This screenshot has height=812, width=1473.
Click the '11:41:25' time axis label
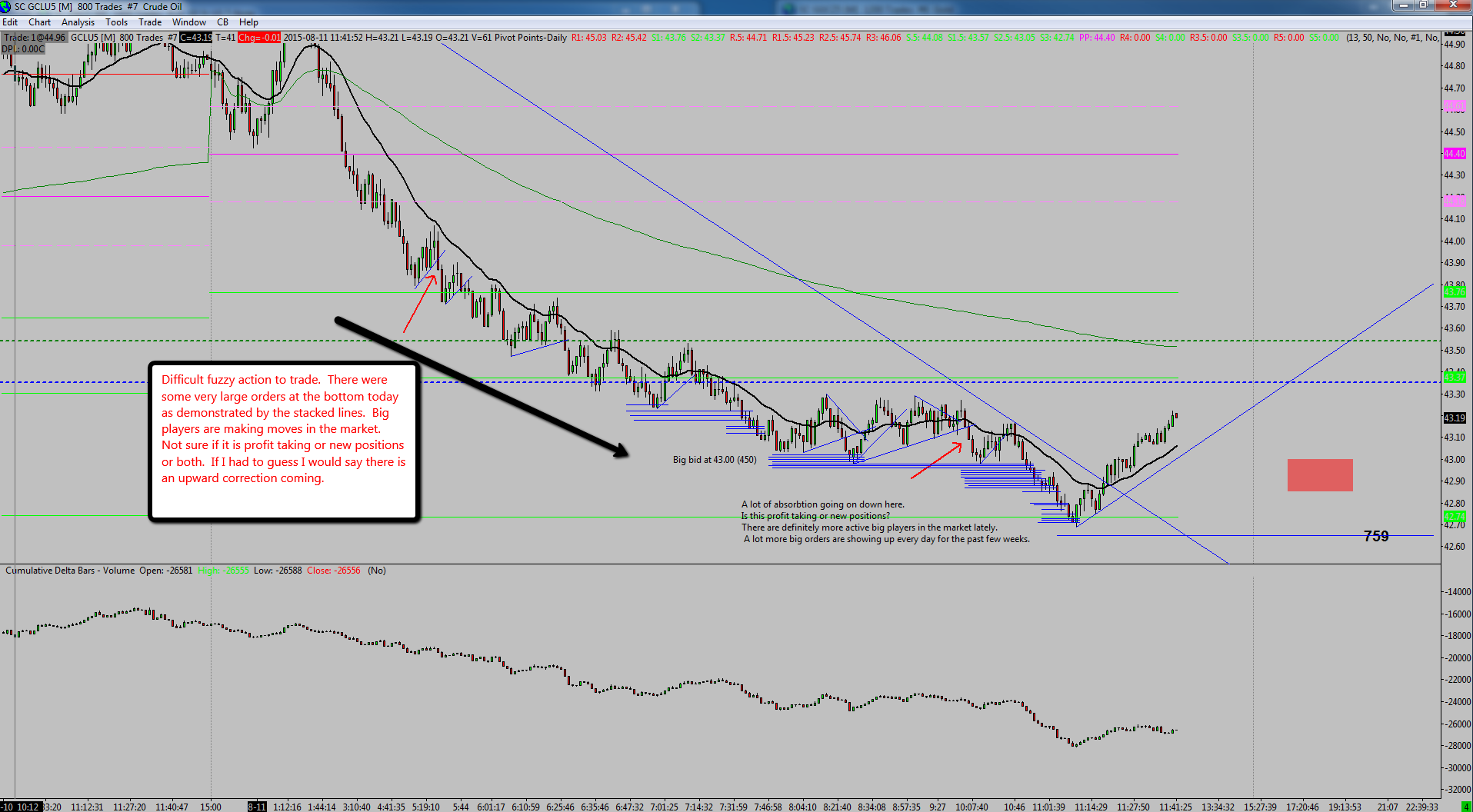pos(1176,807)
